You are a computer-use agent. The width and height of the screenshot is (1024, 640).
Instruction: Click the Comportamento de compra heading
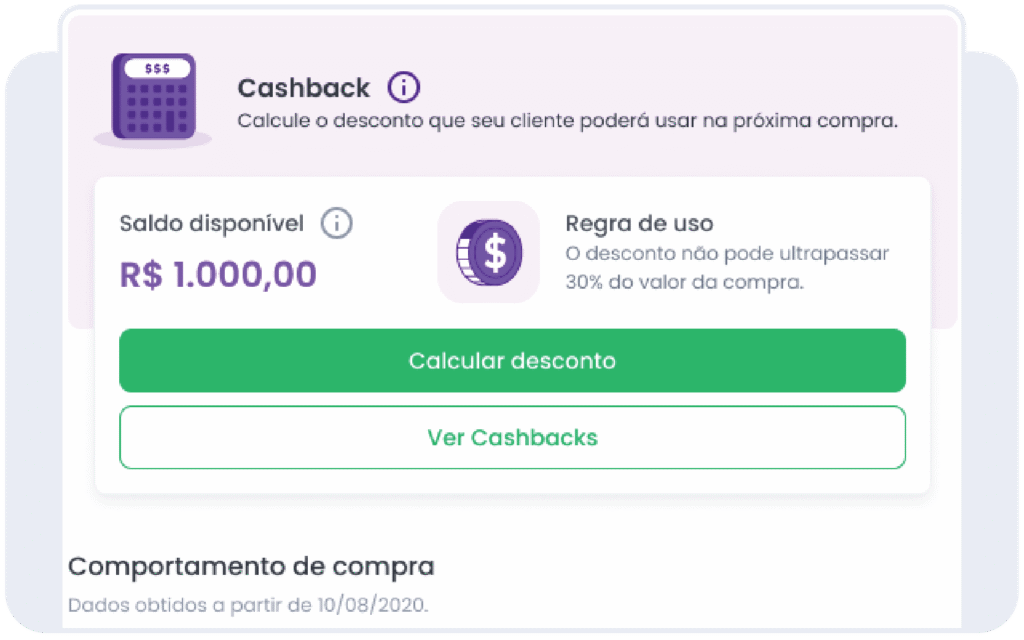tap(251, 566)
